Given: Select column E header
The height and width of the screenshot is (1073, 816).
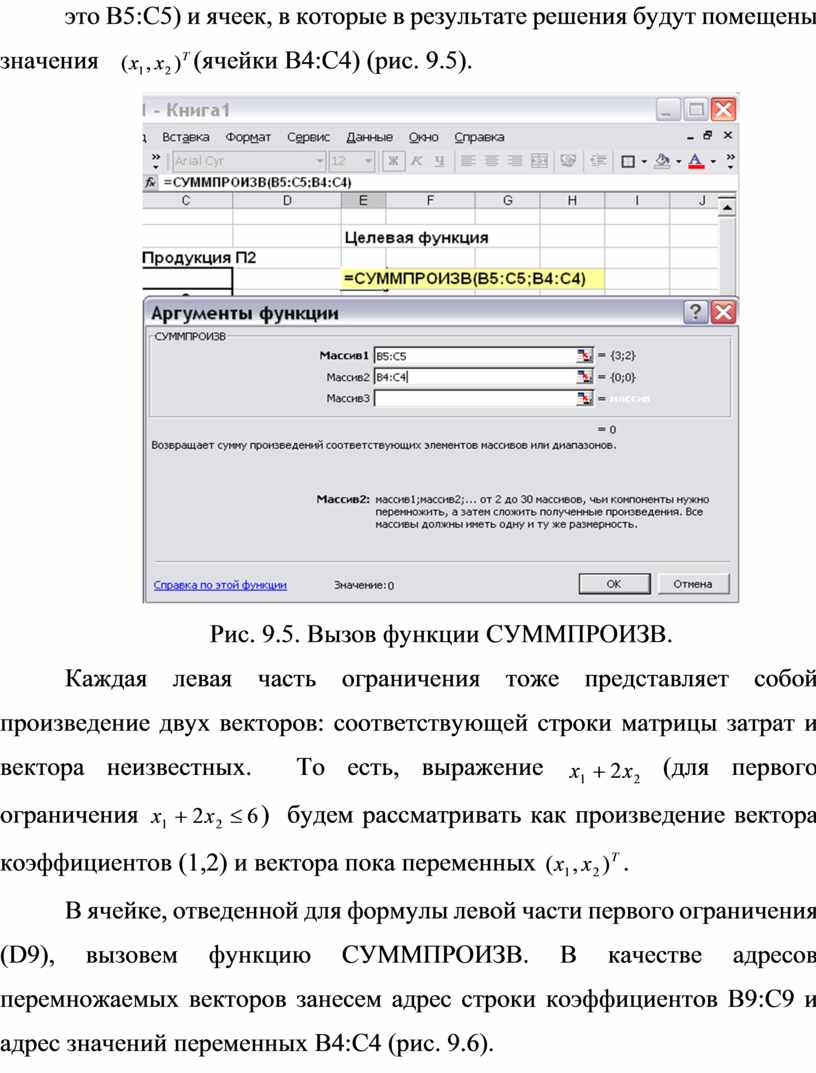Looking at the screenshot, I should tap(364, 201).
